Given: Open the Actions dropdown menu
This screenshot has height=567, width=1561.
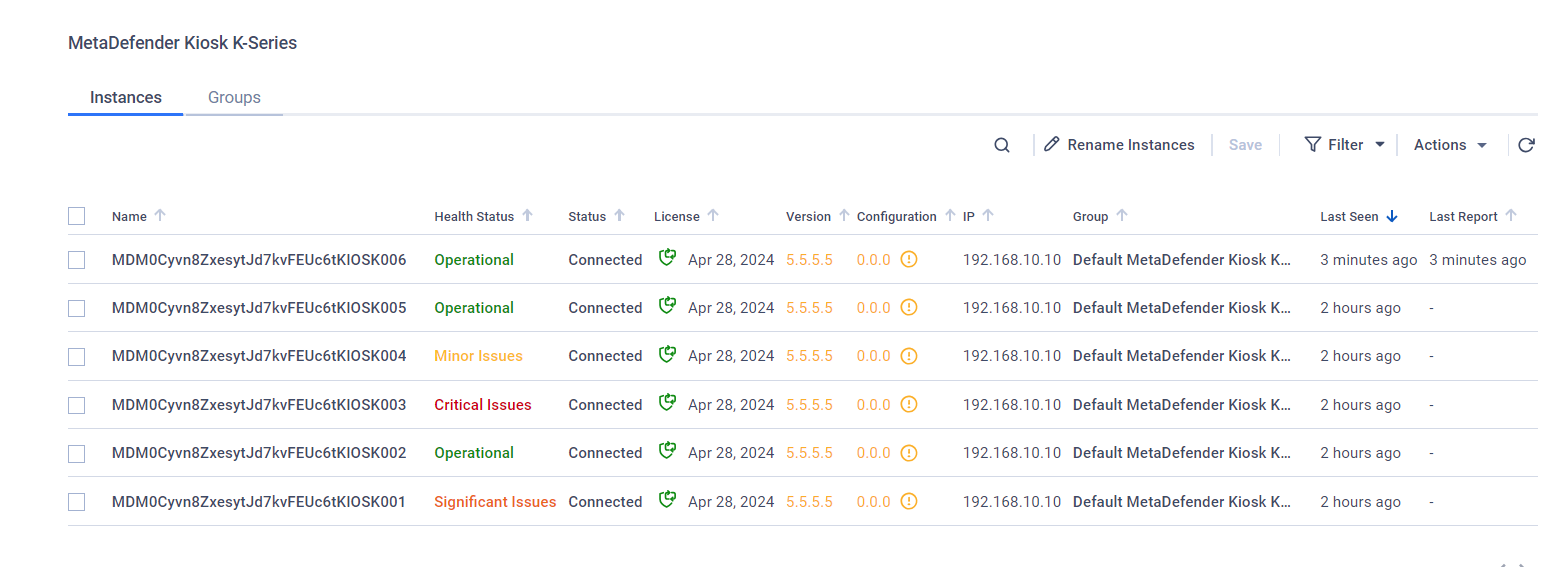Looking at the screenshot, I should click(1451, 145).
